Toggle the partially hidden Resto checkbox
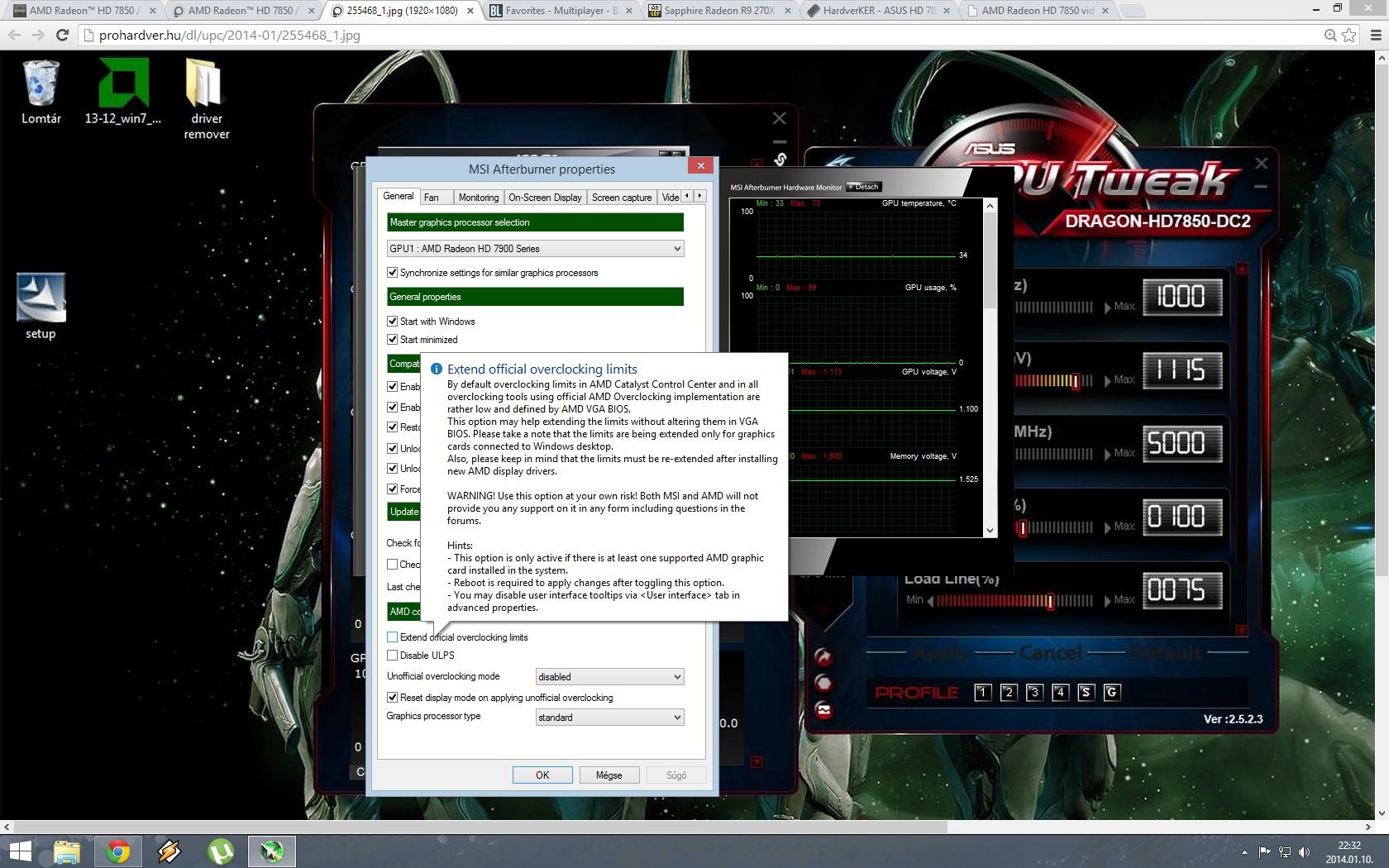 (x=393, y=427)
